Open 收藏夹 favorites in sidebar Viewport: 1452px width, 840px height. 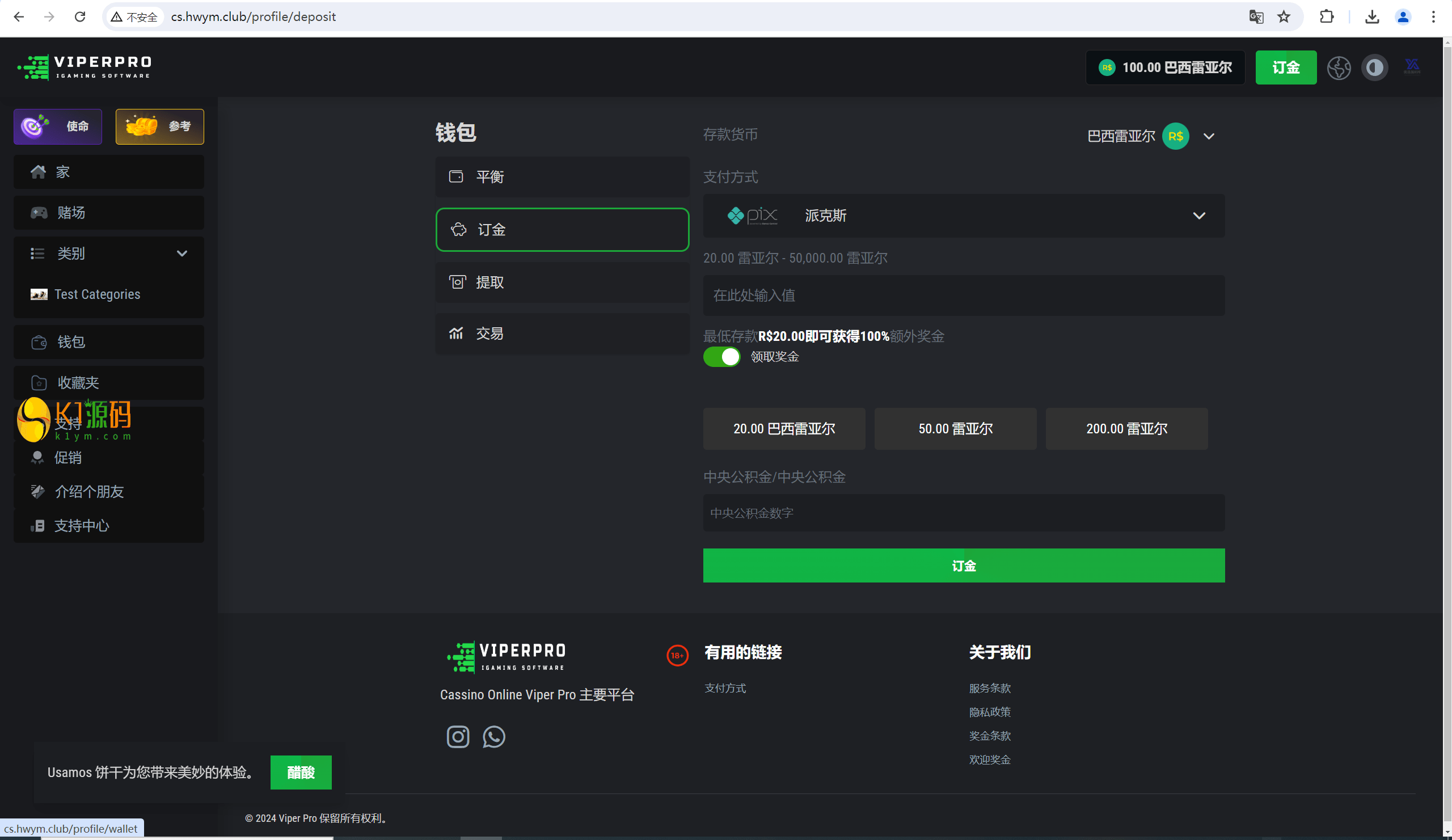109,382
